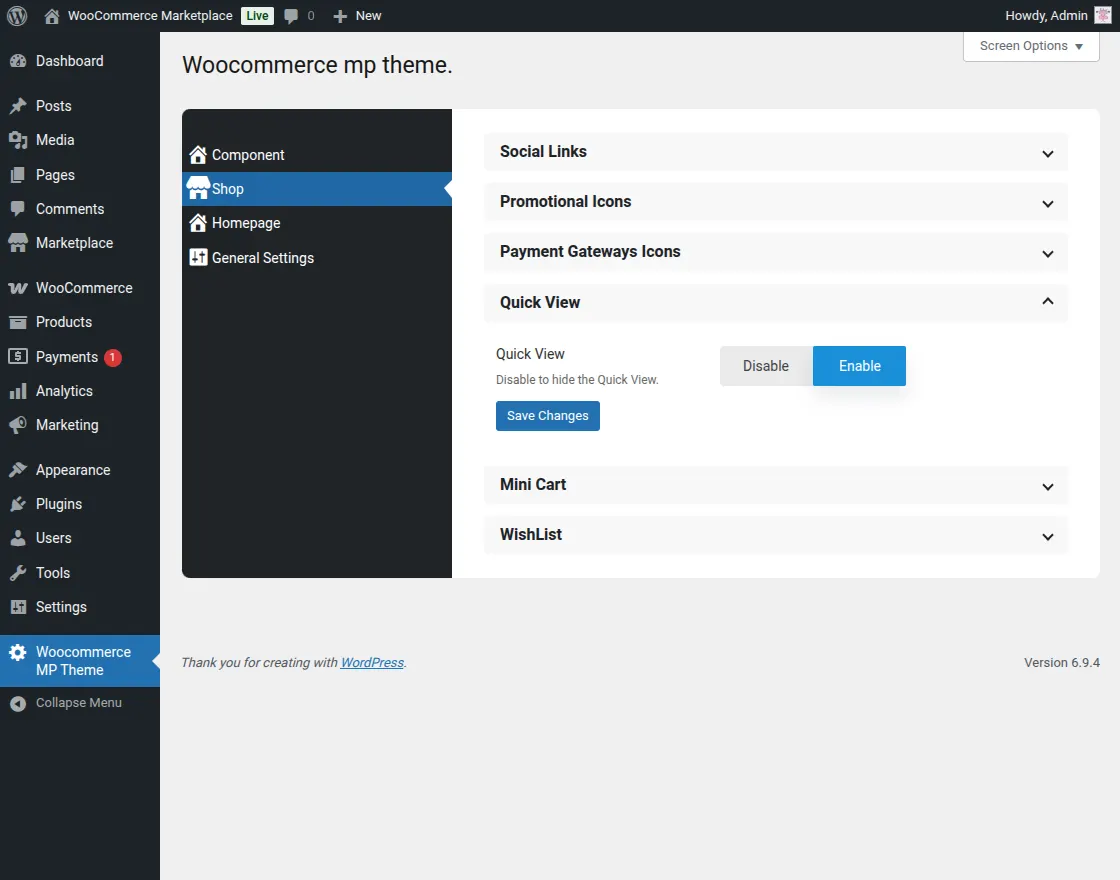Open the Shop tab label
The width and height of the screenshot is (1120, 880).
[x=228, y=189]
